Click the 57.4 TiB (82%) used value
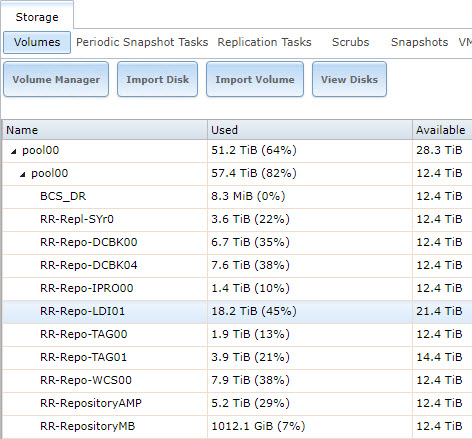The image size is (472, 439). coord(254,173)
